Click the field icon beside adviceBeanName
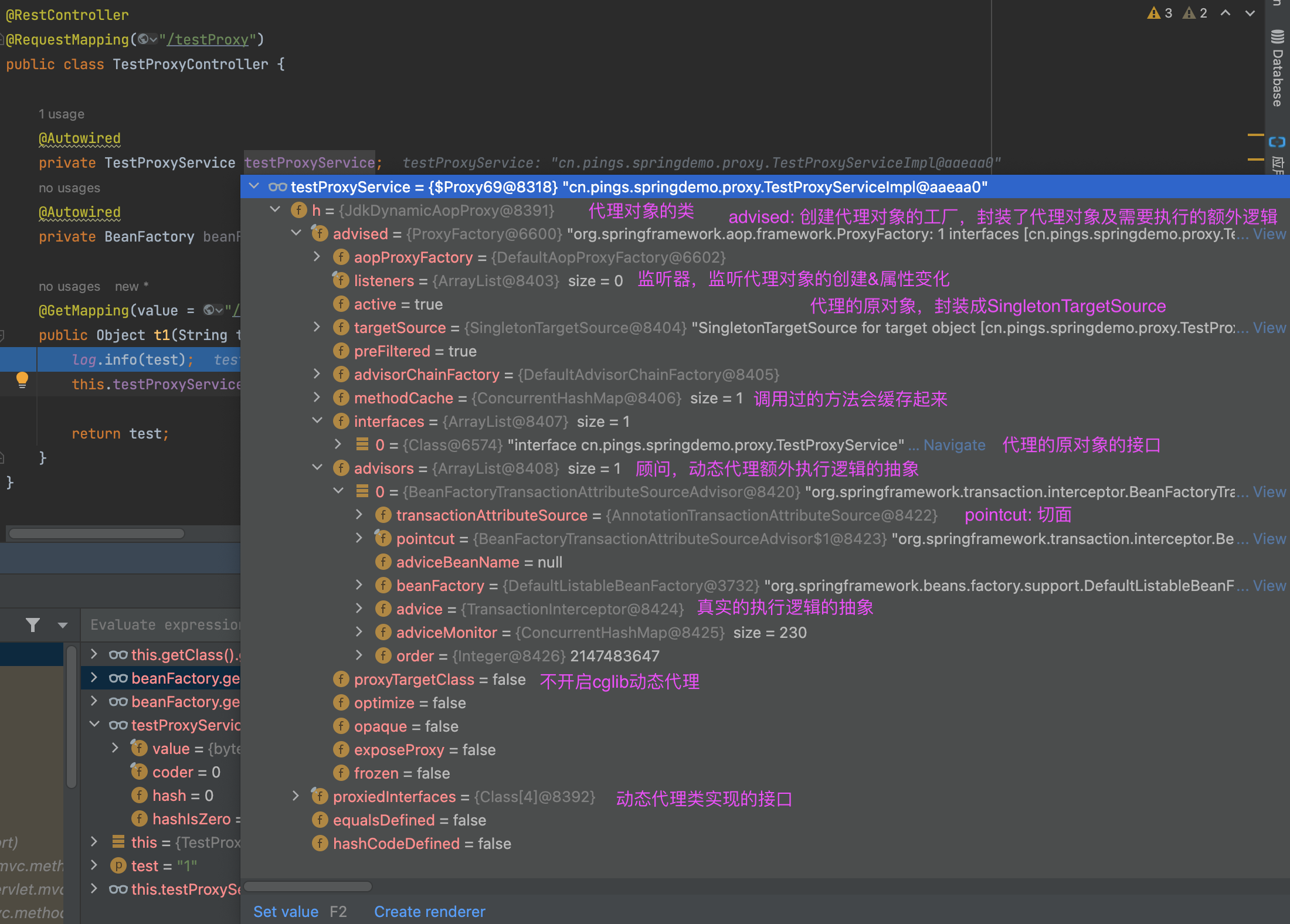Viewport: 1290px width, 924px height. (383, 562)
